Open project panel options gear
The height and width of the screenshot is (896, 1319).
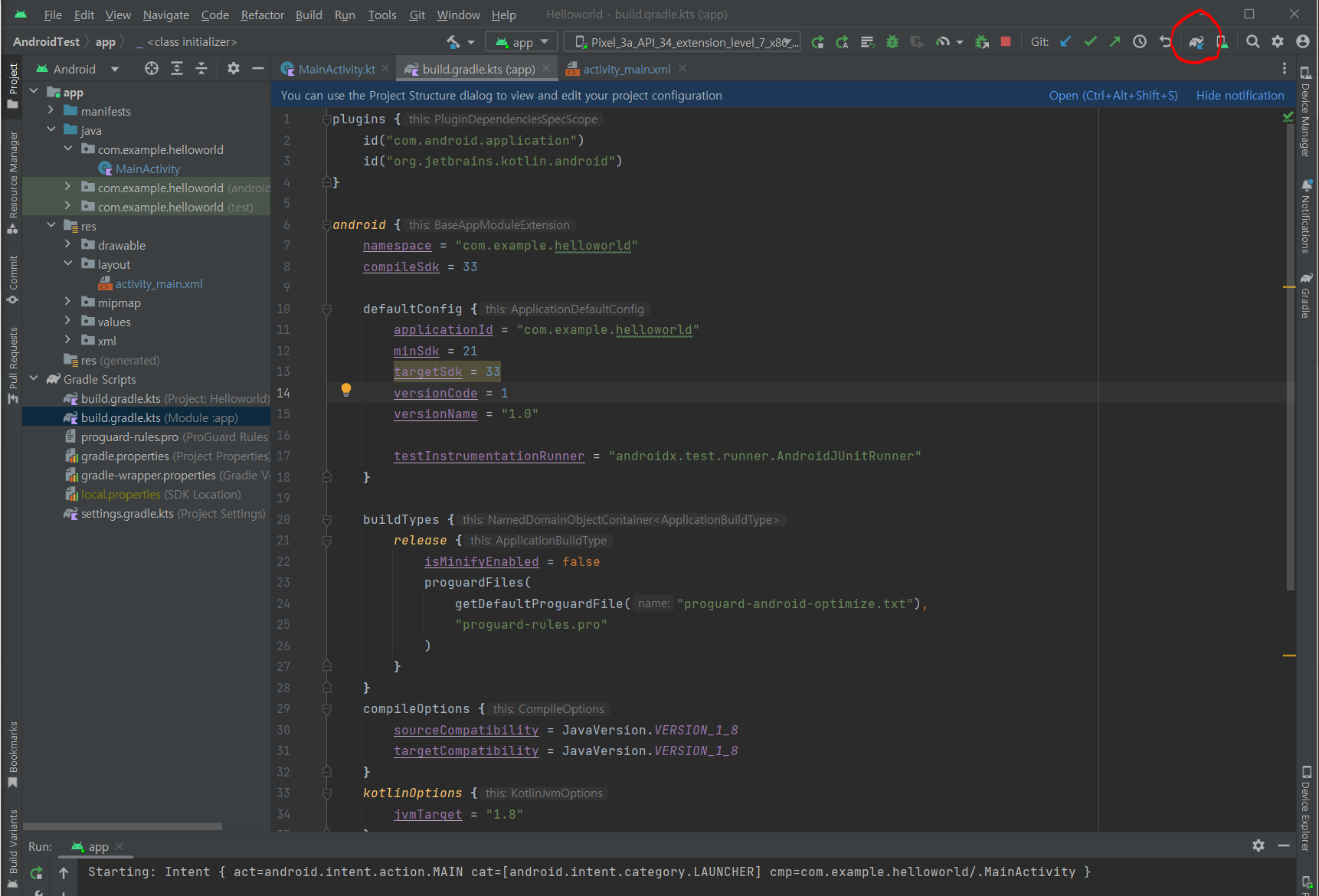tap(234, 69)
